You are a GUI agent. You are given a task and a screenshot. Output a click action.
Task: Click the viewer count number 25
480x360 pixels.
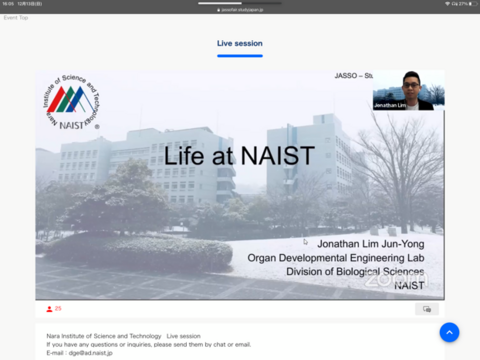point(58,309)
